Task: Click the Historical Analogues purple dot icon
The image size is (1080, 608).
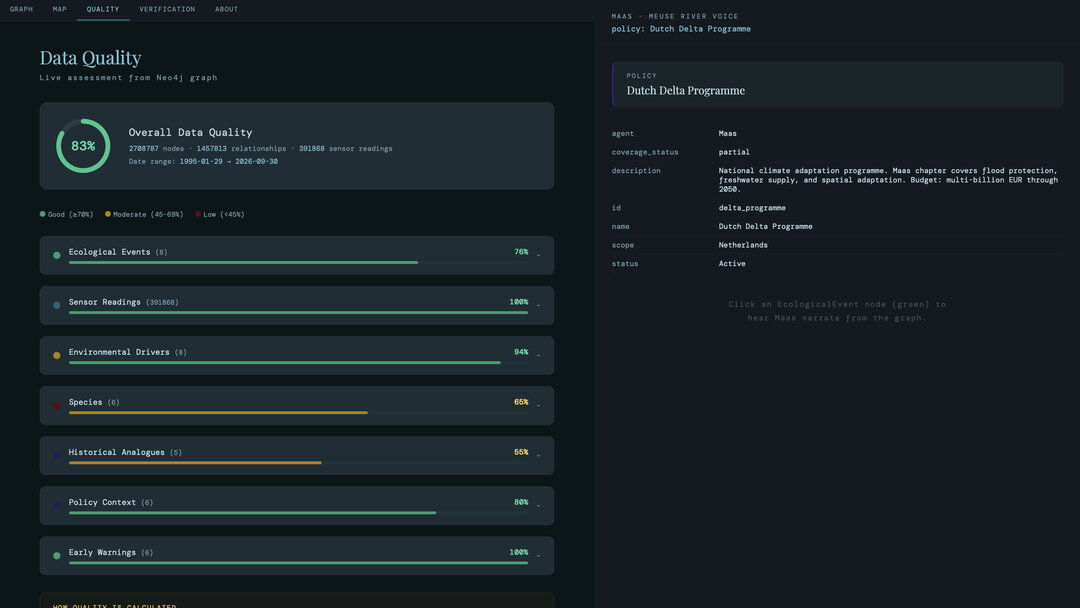Action: click(x=56, y=456)
